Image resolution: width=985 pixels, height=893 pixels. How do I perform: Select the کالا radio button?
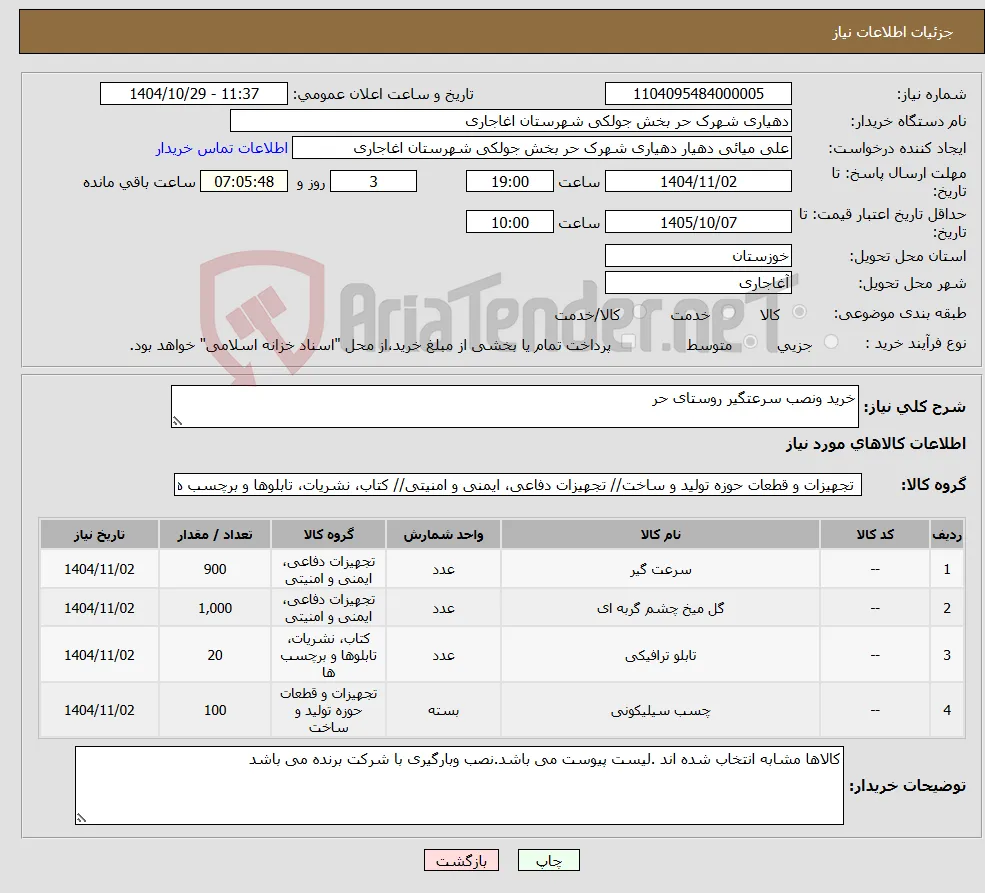799,312
